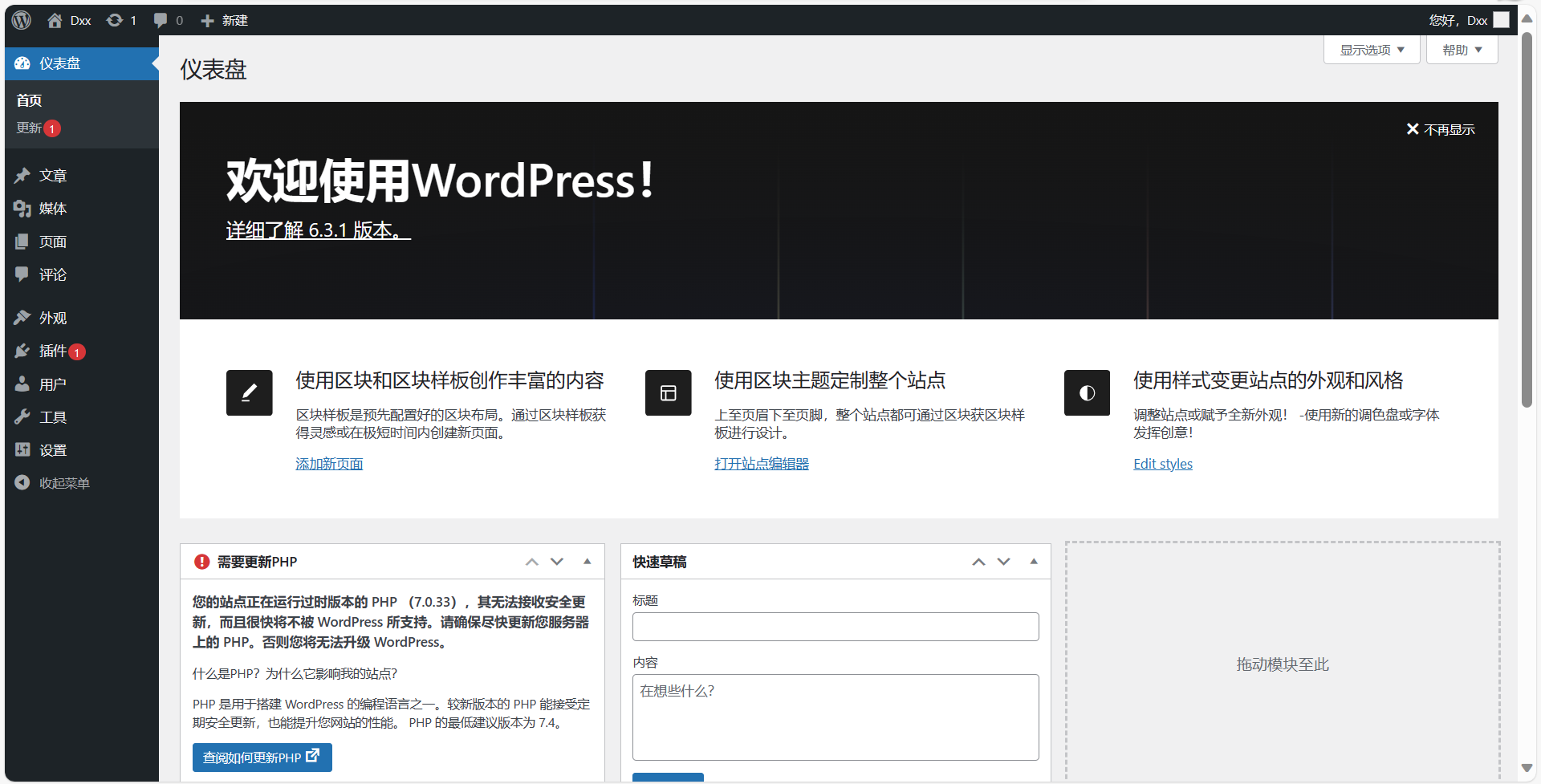Go to 首页 submenu item

coord(29,100)
